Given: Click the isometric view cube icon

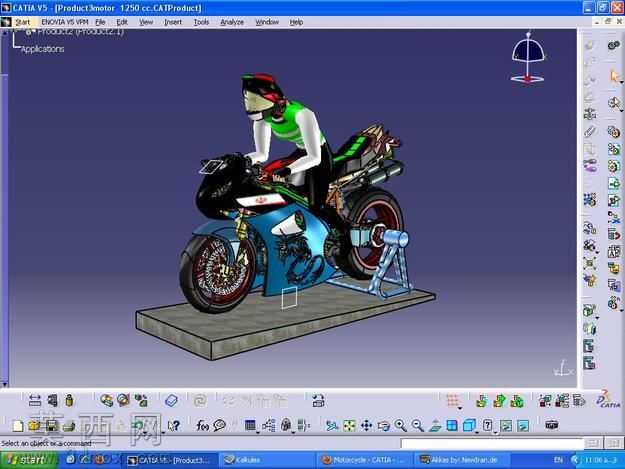Looking at the screenshot, I should [469, 426].
